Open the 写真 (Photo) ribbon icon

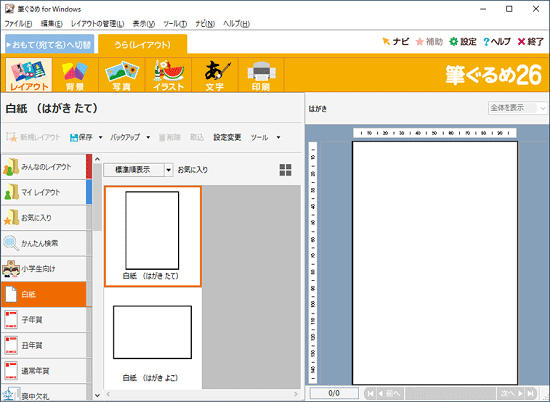click(122, 75)
